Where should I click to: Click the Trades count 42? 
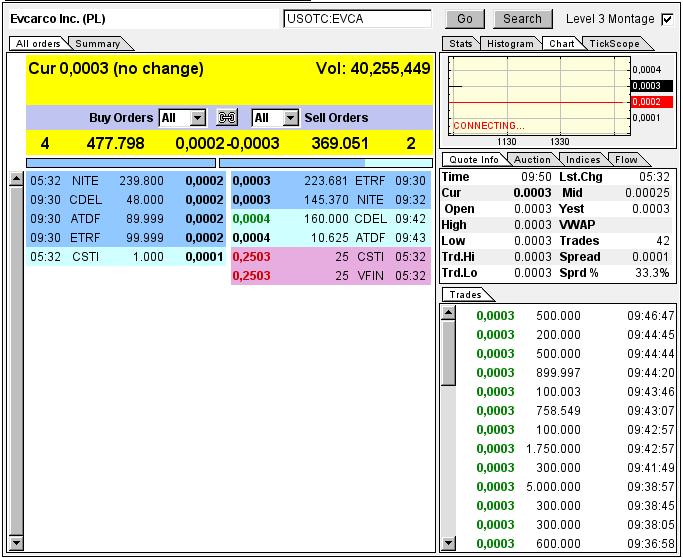(x=663, y=241)
